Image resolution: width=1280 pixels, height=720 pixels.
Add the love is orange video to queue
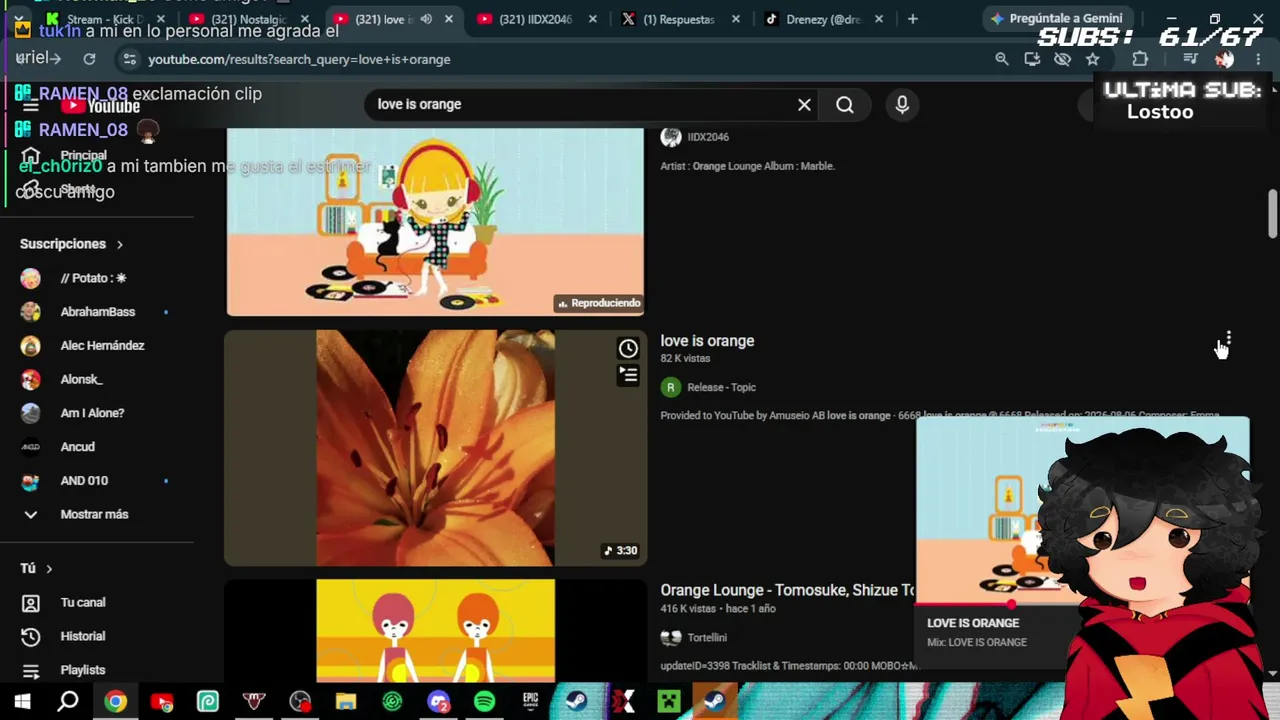click(628, 375)
